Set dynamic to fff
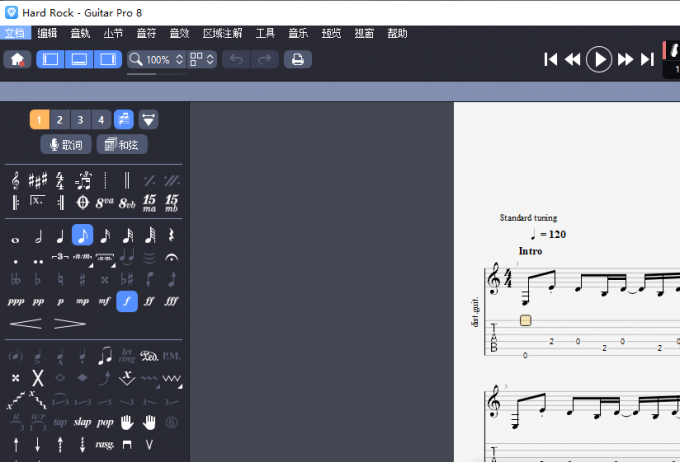This screenshot has width=680, height=462. (x=171, y=301)
